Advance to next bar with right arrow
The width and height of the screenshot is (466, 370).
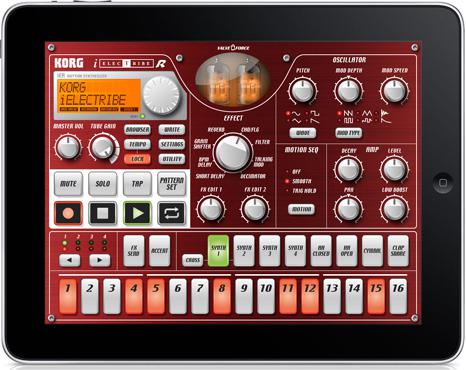point(100,260)
